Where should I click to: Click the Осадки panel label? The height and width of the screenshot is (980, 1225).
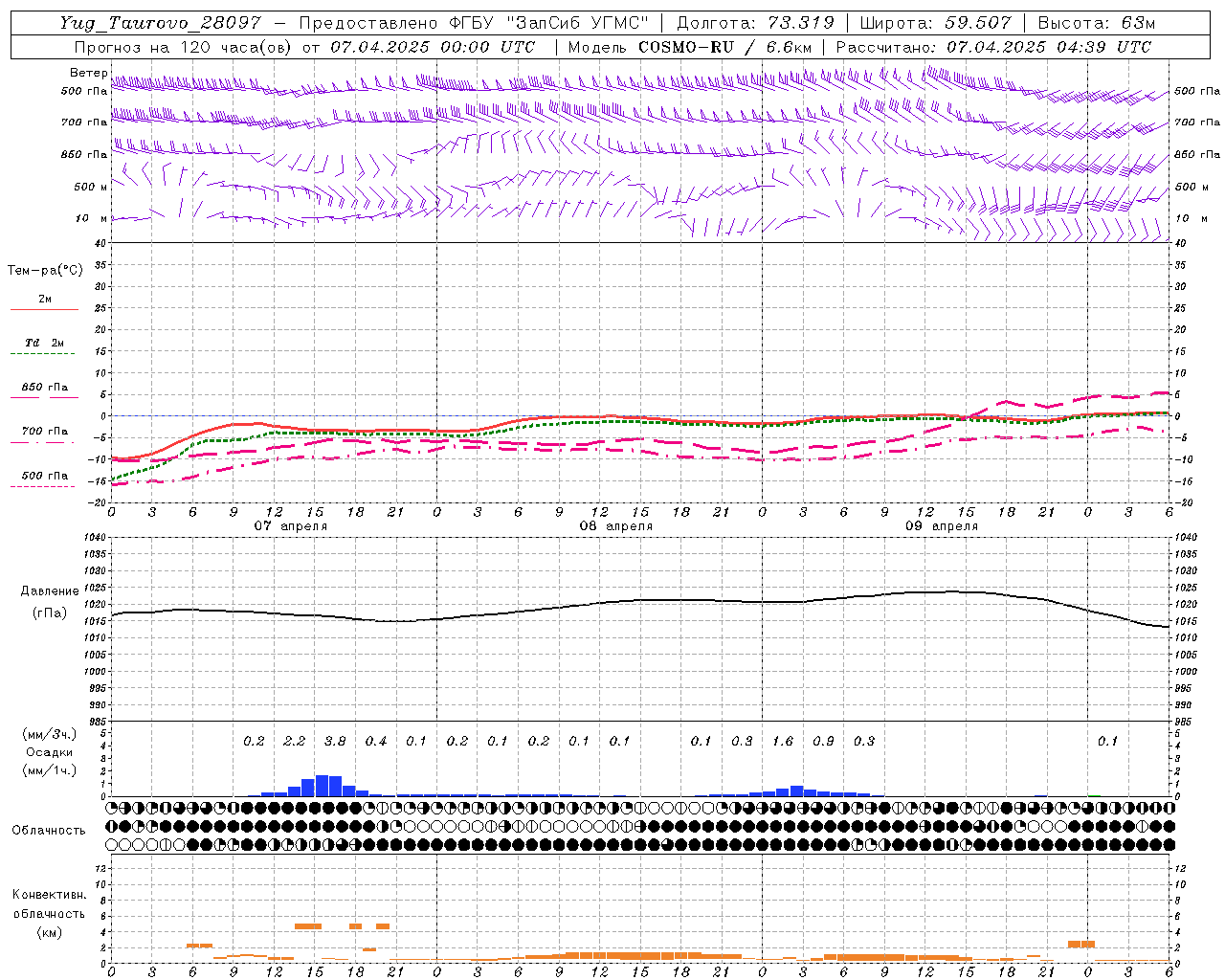tap(50, 752)
